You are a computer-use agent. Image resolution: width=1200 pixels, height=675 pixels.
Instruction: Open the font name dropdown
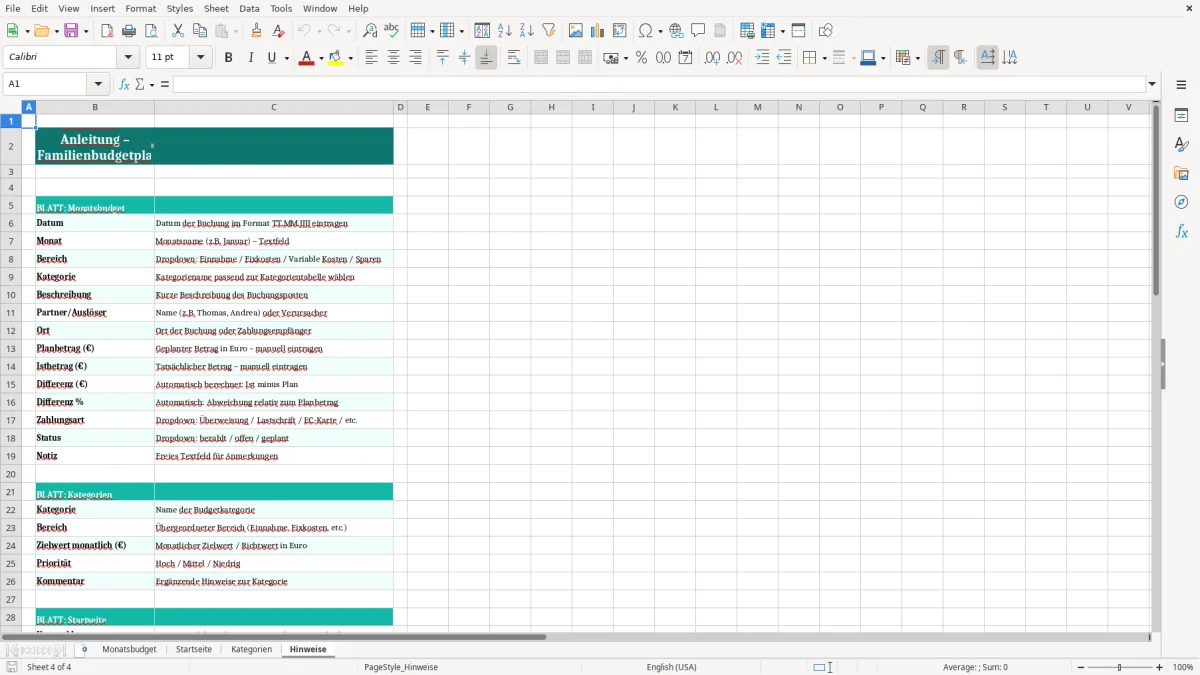(x=127, y=58)
